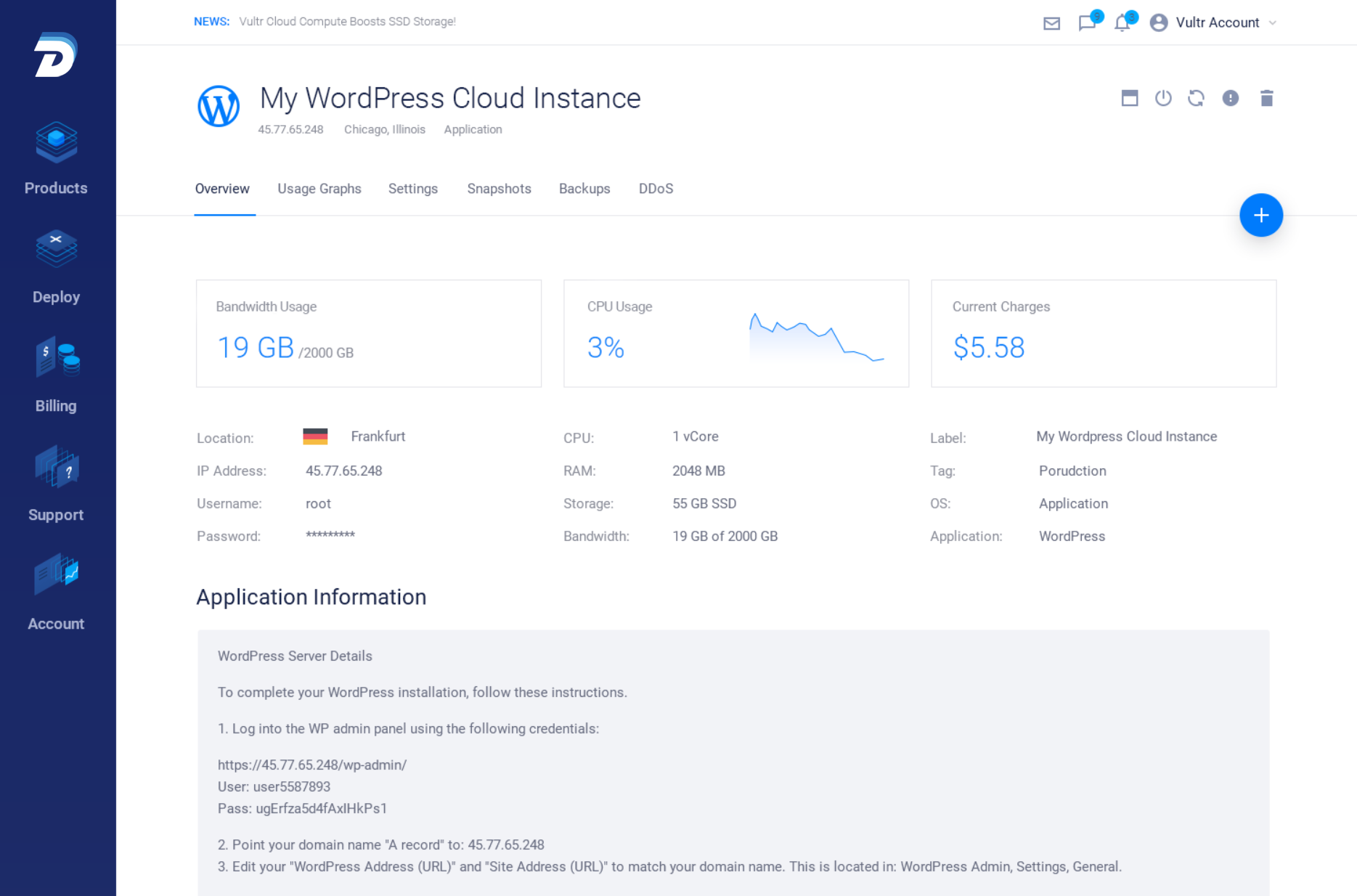Viewport: 1357px width, 896px height.
Task: Switch to the Usage Graphs tab
Action: (319, 189)
